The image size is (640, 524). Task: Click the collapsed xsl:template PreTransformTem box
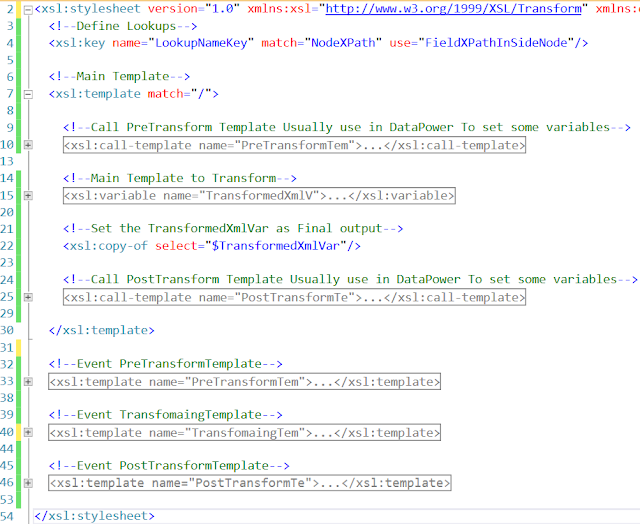(244, 382)
